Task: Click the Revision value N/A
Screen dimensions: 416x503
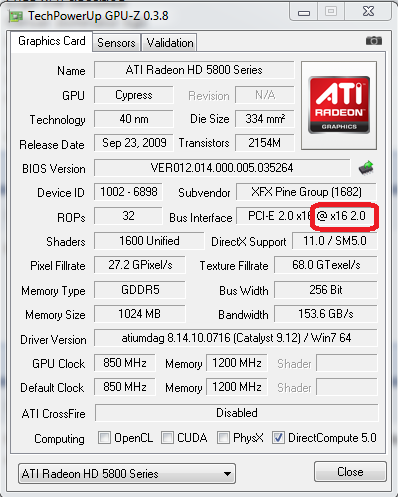Action: 265,95
